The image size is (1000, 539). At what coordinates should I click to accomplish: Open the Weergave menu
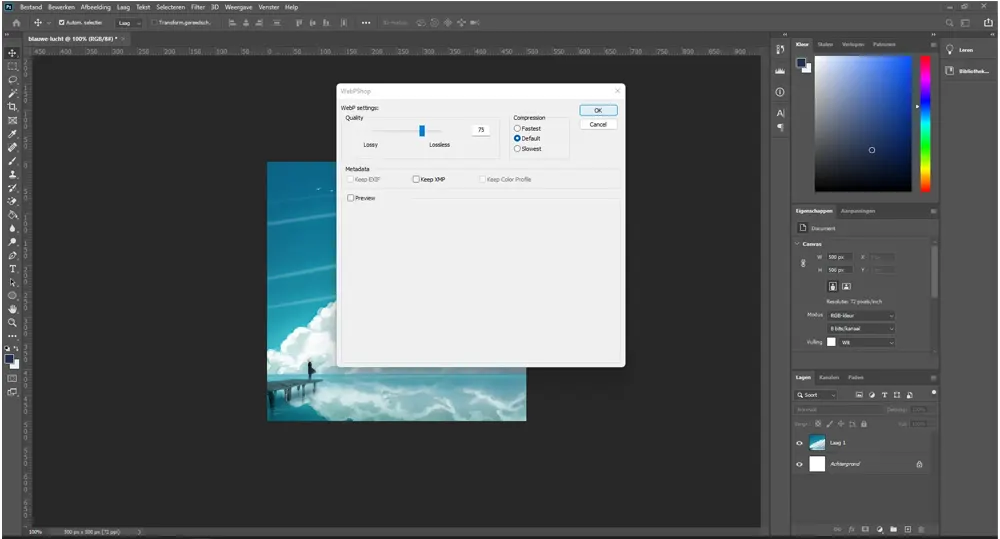click(x=239, y=7)
